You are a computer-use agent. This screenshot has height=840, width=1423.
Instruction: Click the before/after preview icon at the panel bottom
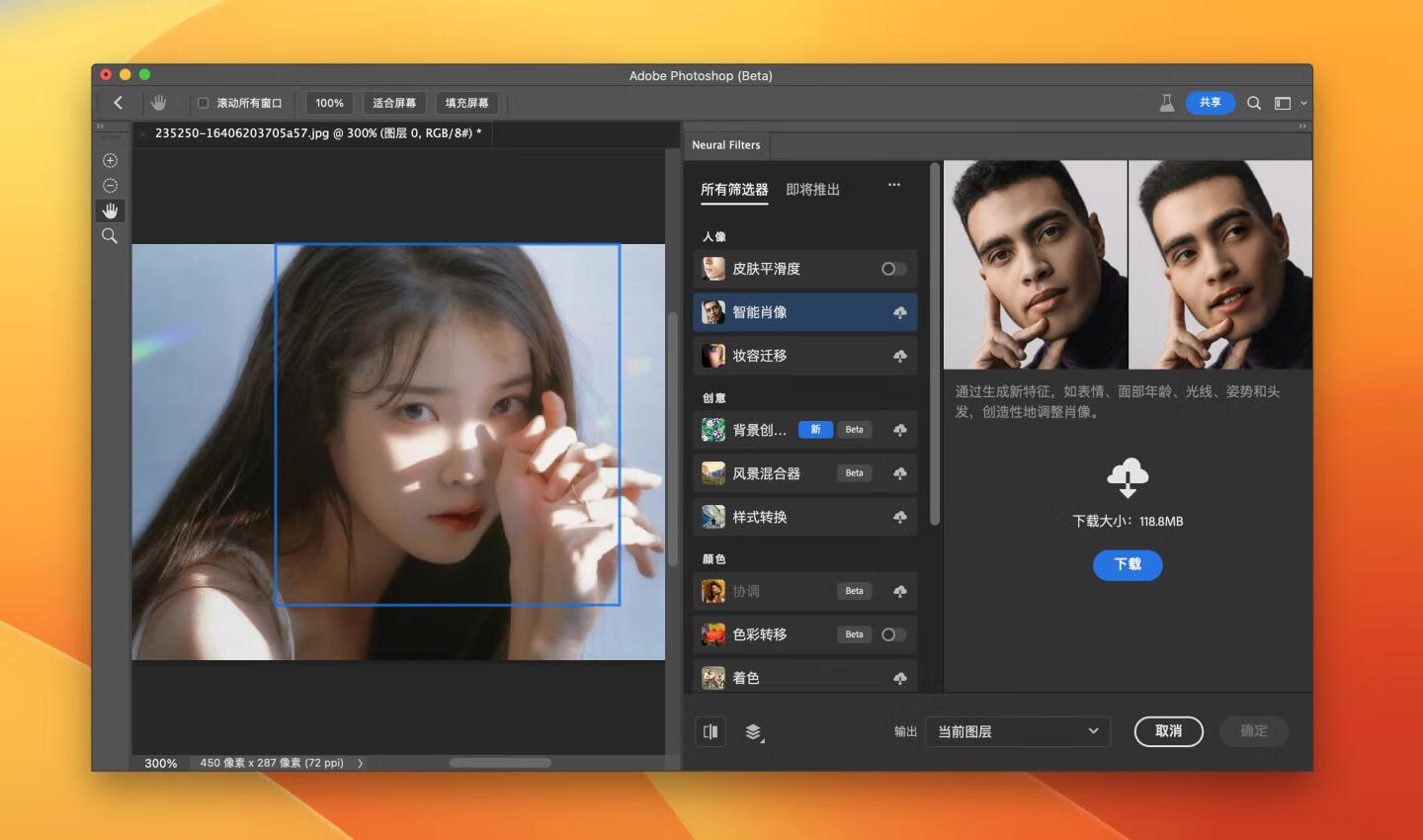tap(711, 731)
